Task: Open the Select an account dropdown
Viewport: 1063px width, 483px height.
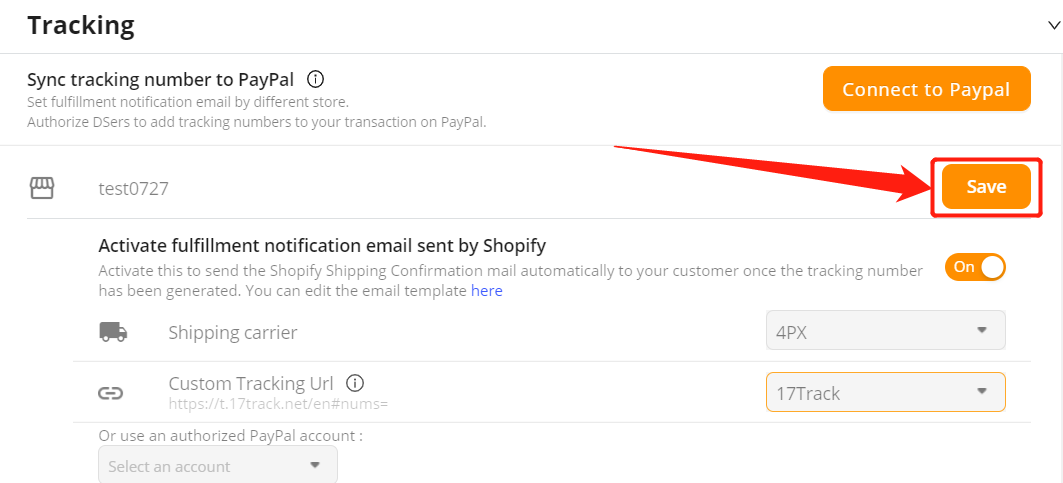Action: [218, 465]
